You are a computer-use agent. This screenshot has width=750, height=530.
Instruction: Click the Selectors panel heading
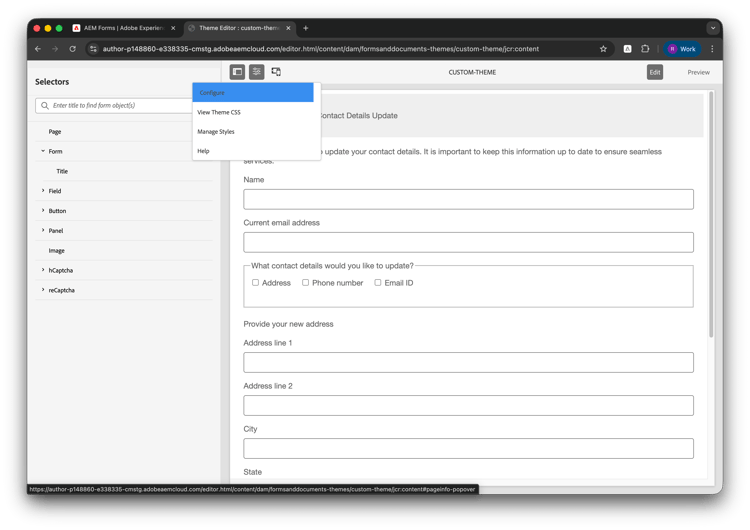point(52,82)
